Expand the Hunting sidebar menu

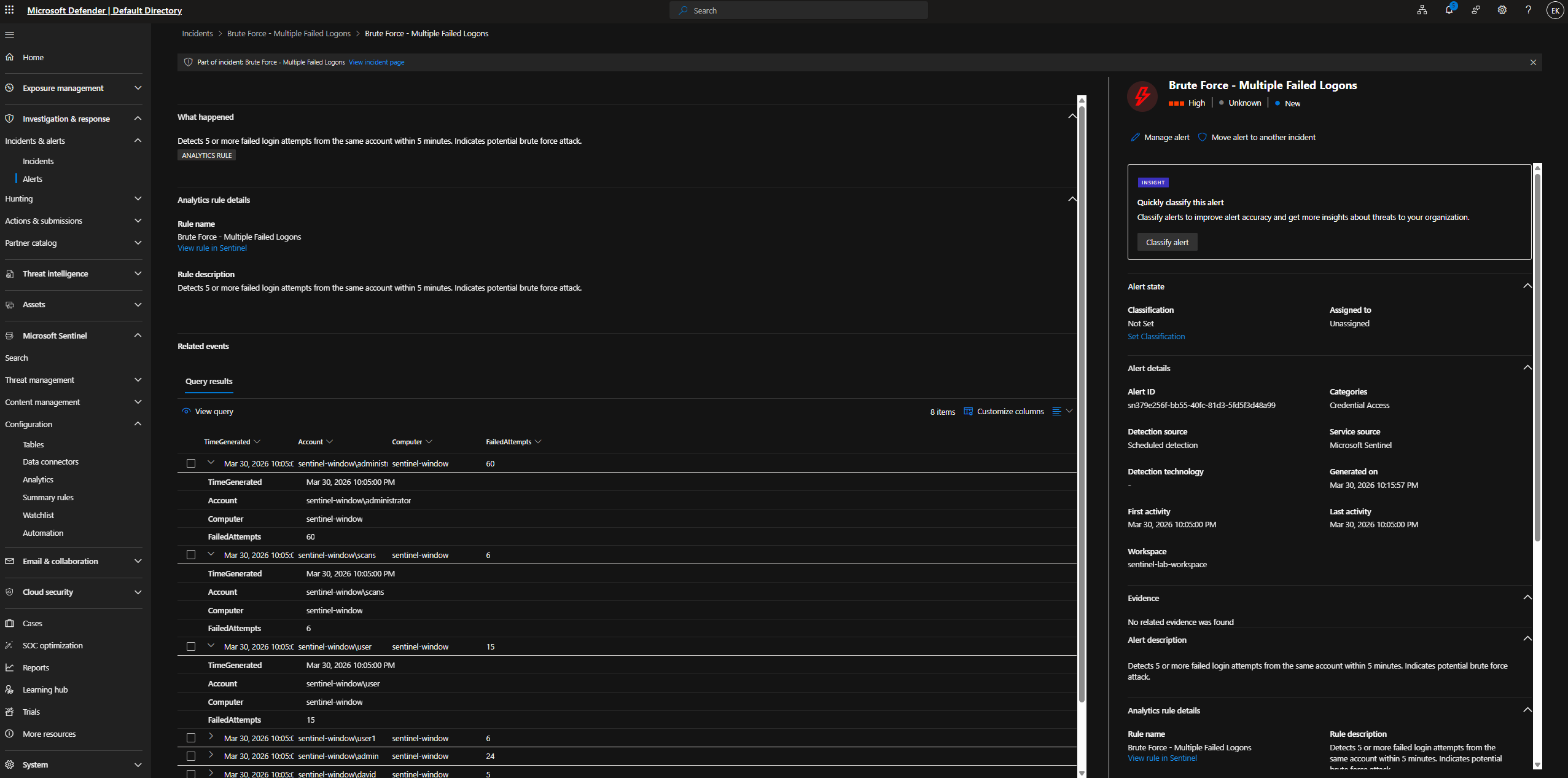point(138,199)
